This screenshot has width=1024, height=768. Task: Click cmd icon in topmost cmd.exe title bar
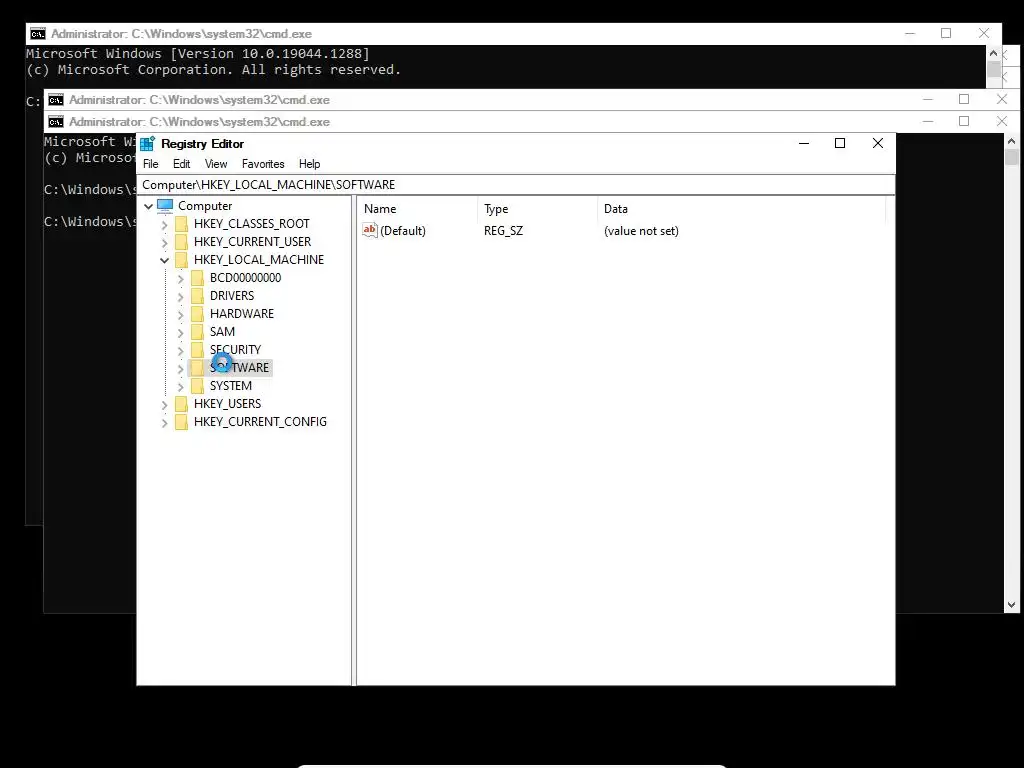tap(38, 34)
